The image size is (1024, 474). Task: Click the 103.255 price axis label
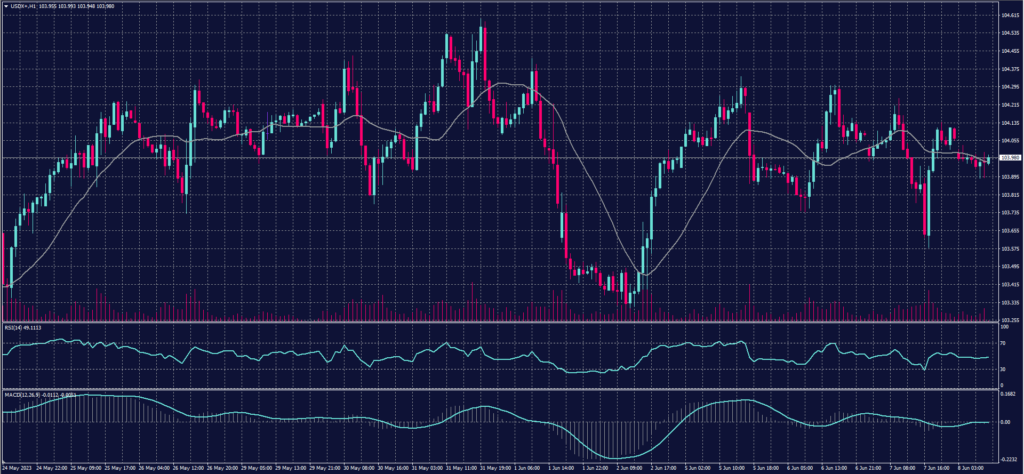coord(1008,318)
